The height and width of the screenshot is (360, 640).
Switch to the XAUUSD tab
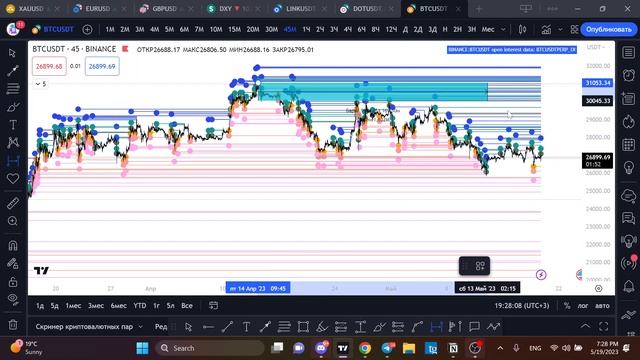(x=32, y=9)
